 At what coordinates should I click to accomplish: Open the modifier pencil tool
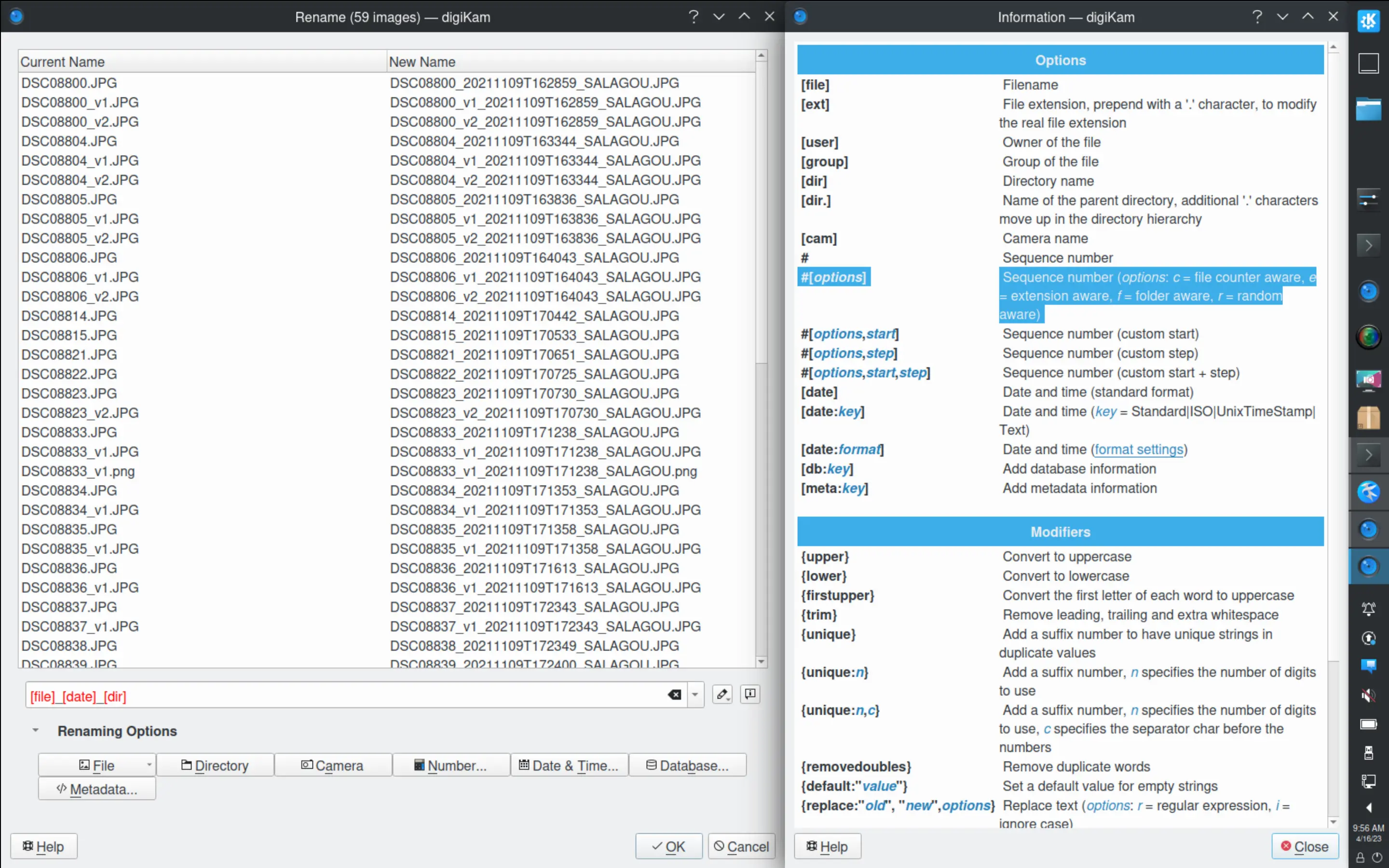pyautogui.click(x=722, y=694)
